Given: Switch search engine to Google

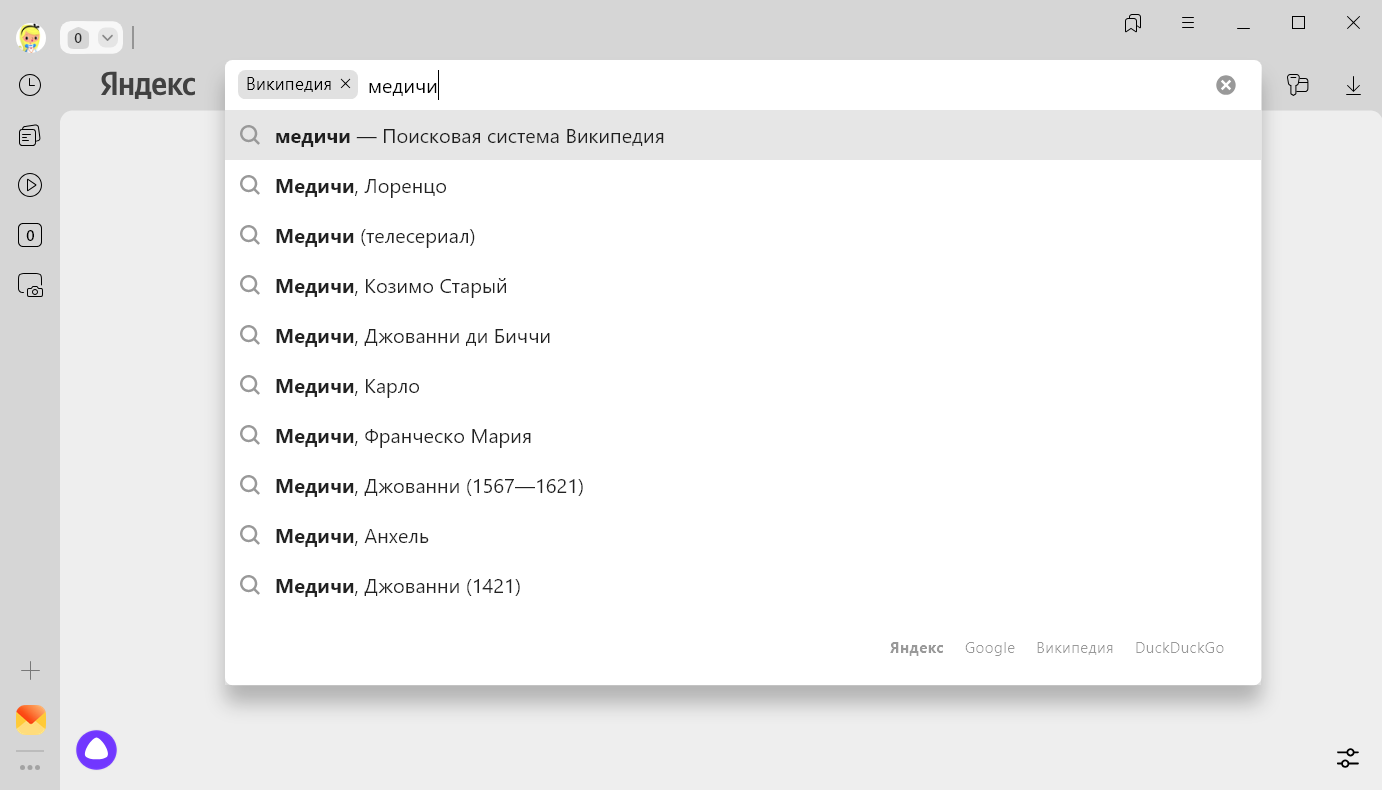Looking at the screenshot, I should pos(989,648).
